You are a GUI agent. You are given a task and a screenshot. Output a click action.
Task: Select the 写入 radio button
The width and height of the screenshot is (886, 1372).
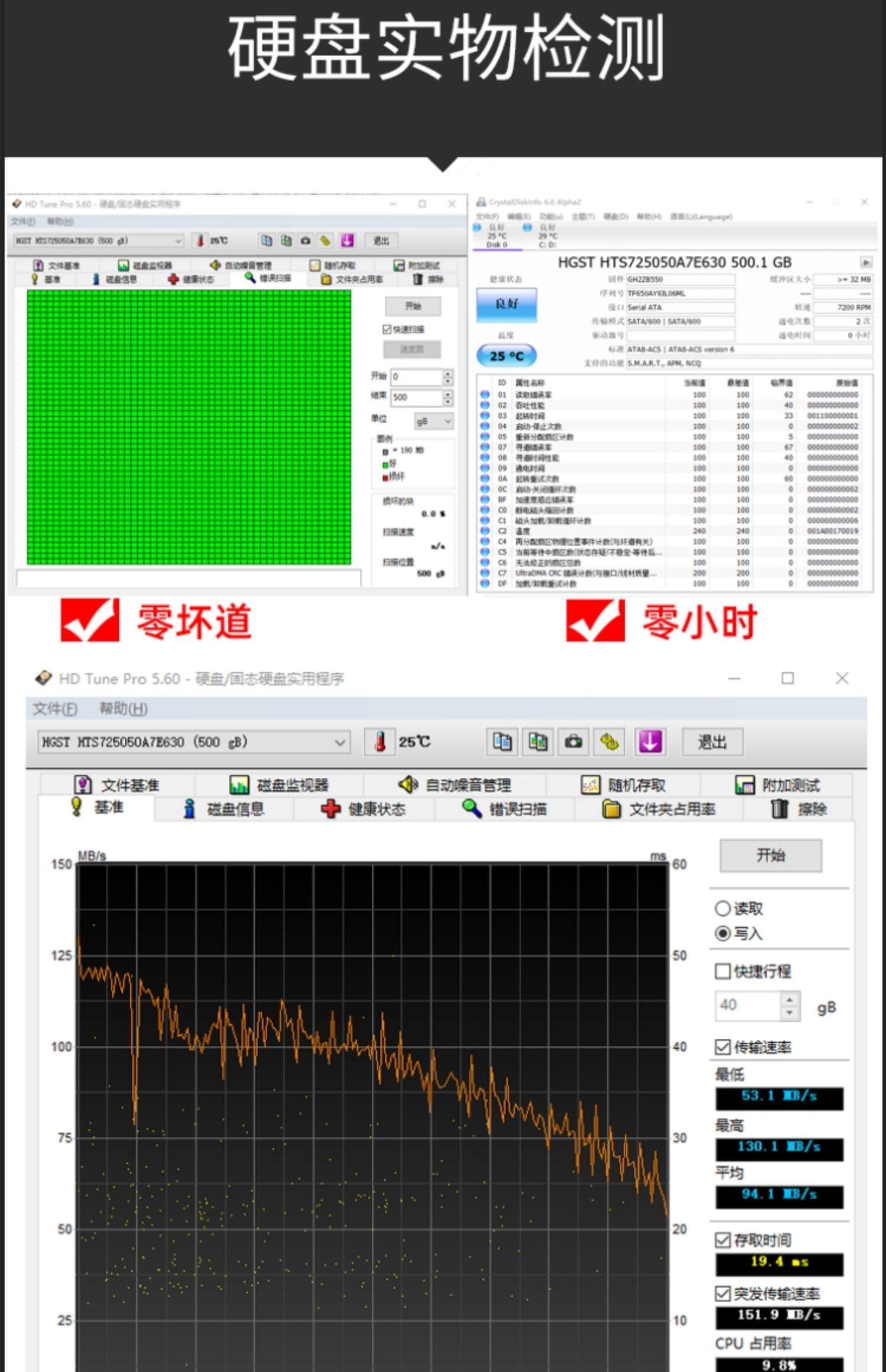click(722, 934)
